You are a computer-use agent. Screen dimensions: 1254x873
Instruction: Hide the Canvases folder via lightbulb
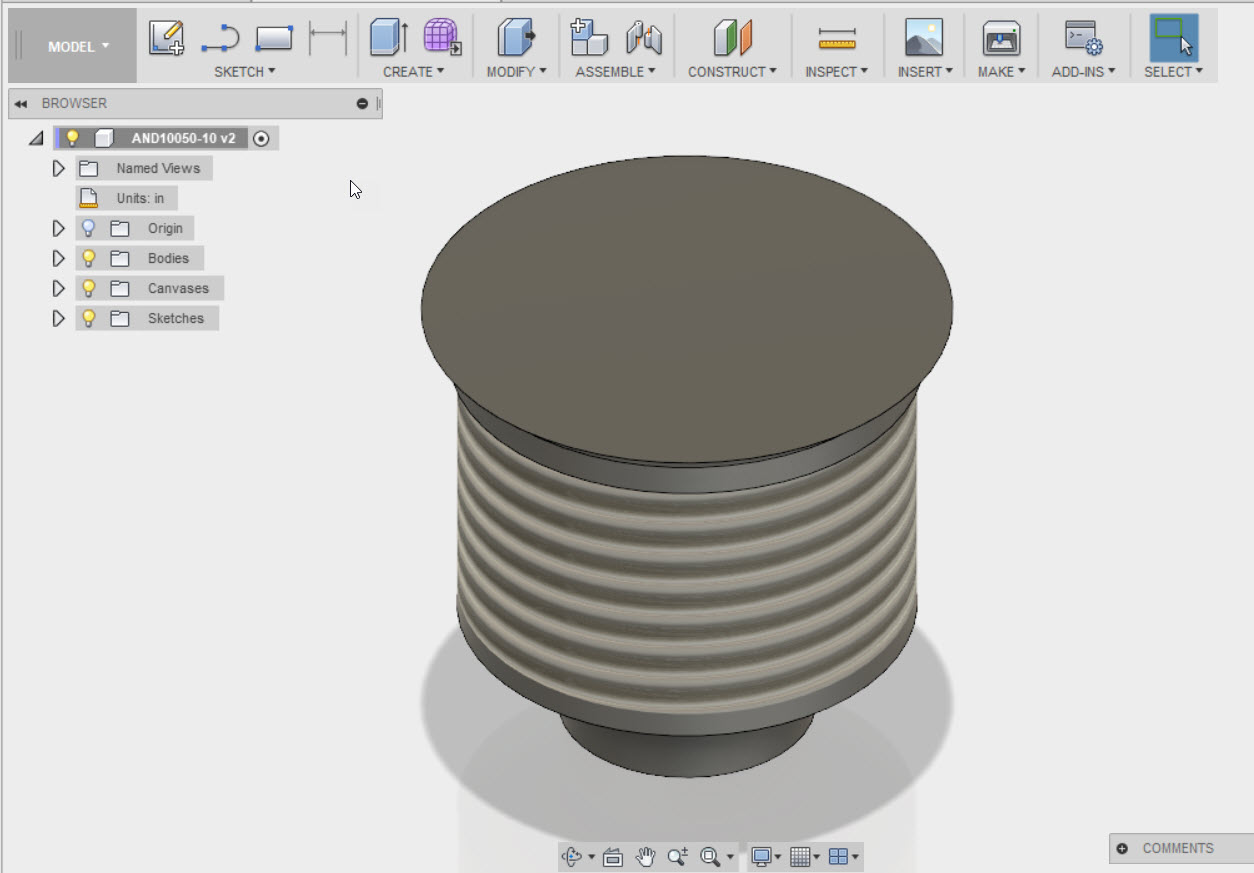(88, 288)
